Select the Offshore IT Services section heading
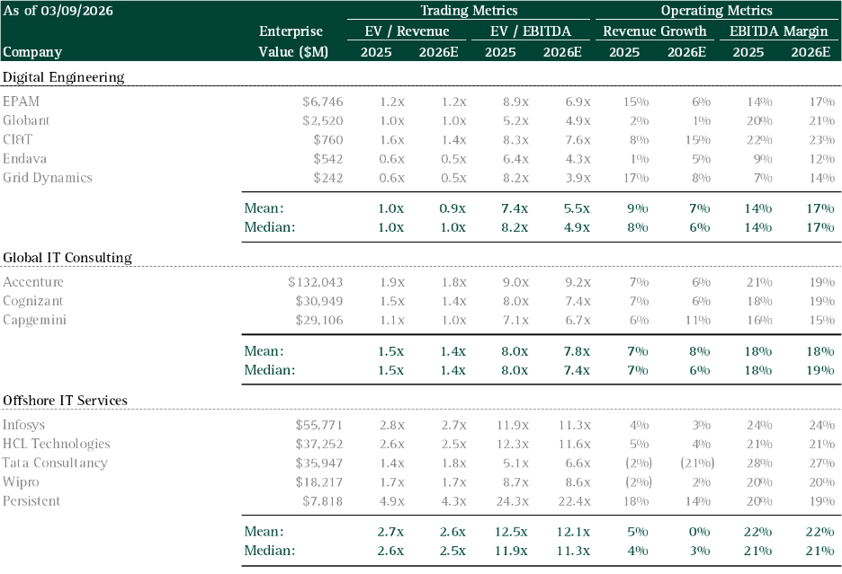The height and width of the screenshot is (574, 842). tap(65, 401)
